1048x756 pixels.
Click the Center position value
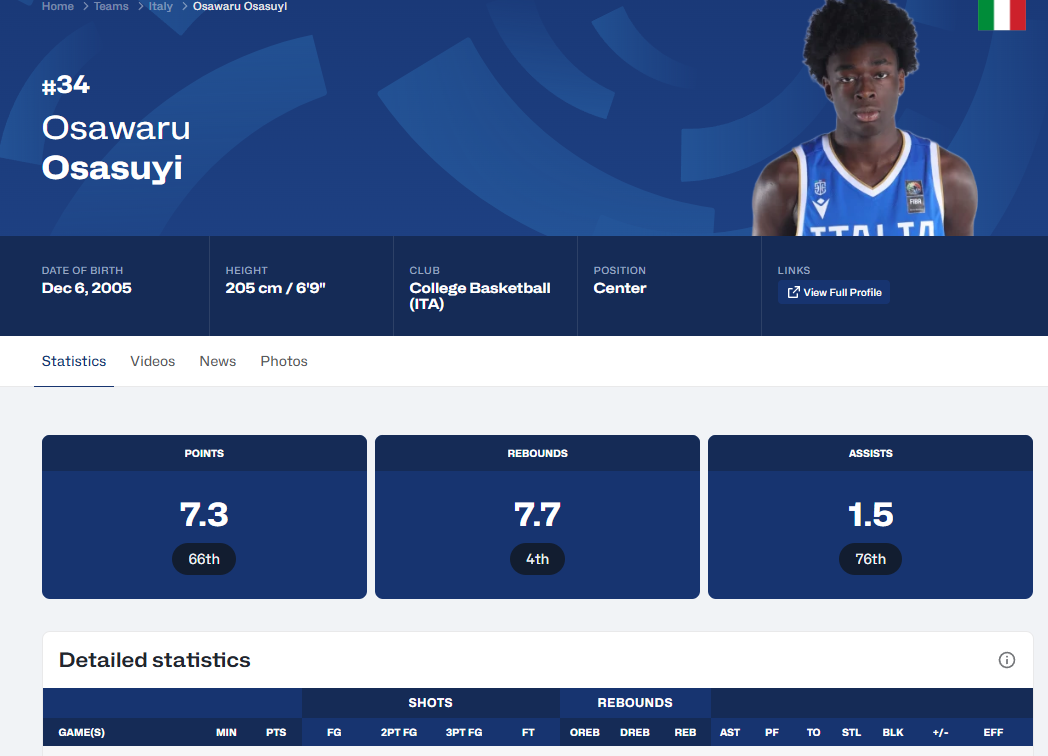point(620,288)
